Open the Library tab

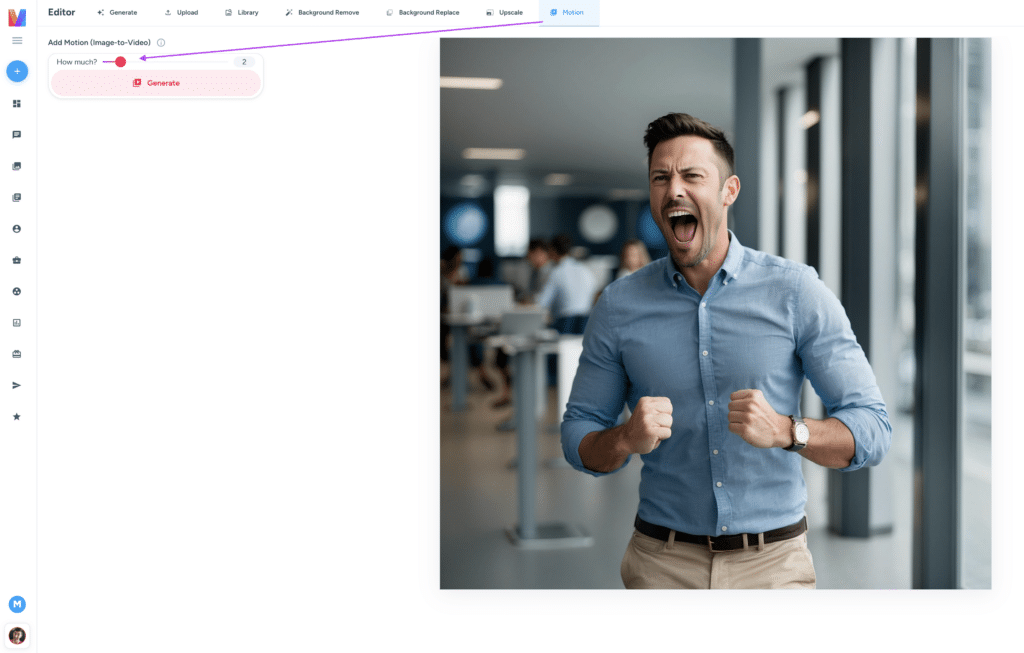tap(242, 12)
